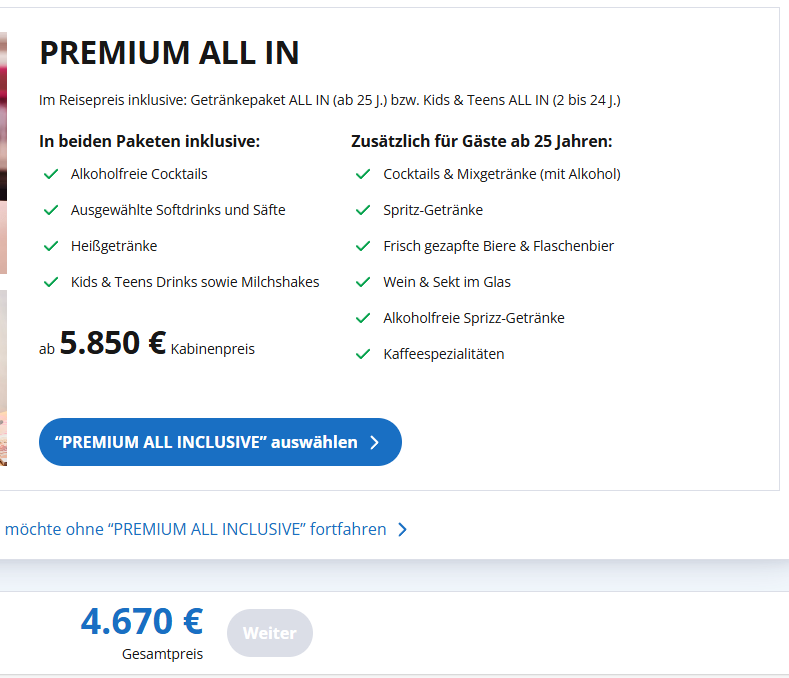Click checkmark icon beside Alkoholfreie Cocktails
The image size is (789, 678).
51,174
